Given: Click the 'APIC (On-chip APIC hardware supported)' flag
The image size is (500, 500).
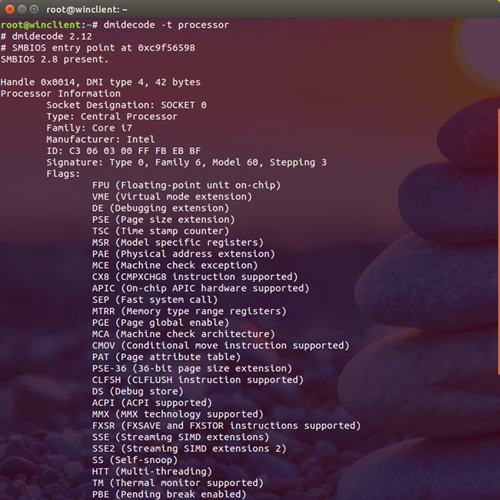Looking at the screenshot, I should point(201,288).
